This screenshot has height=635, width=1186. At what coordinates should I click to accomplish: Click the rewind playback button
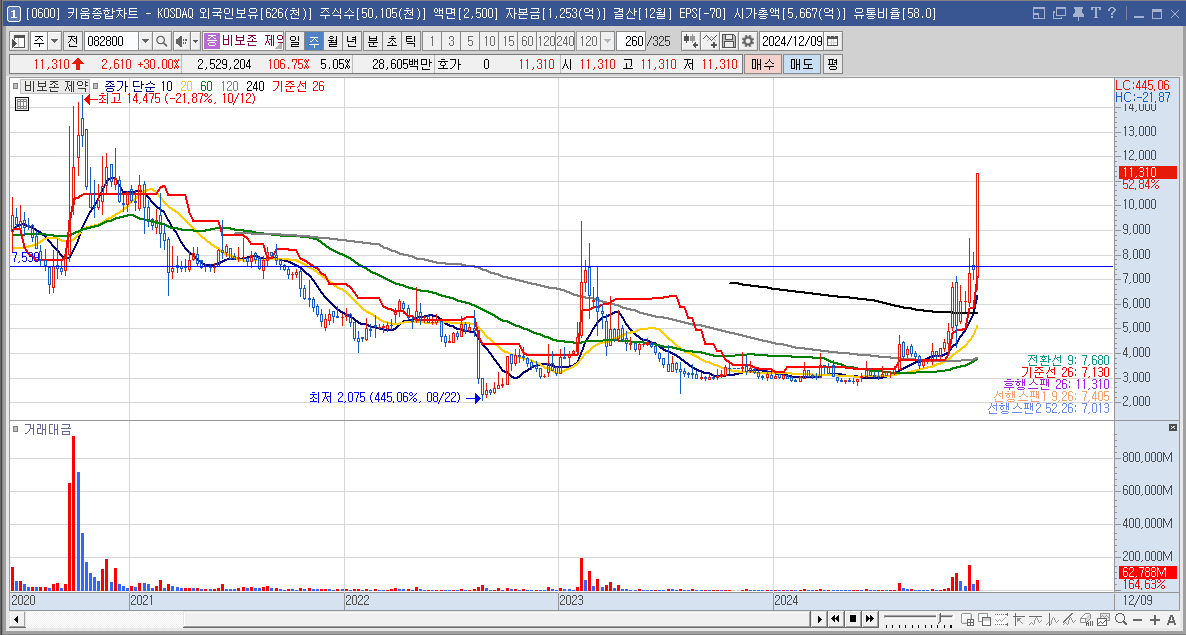[835, 619]
